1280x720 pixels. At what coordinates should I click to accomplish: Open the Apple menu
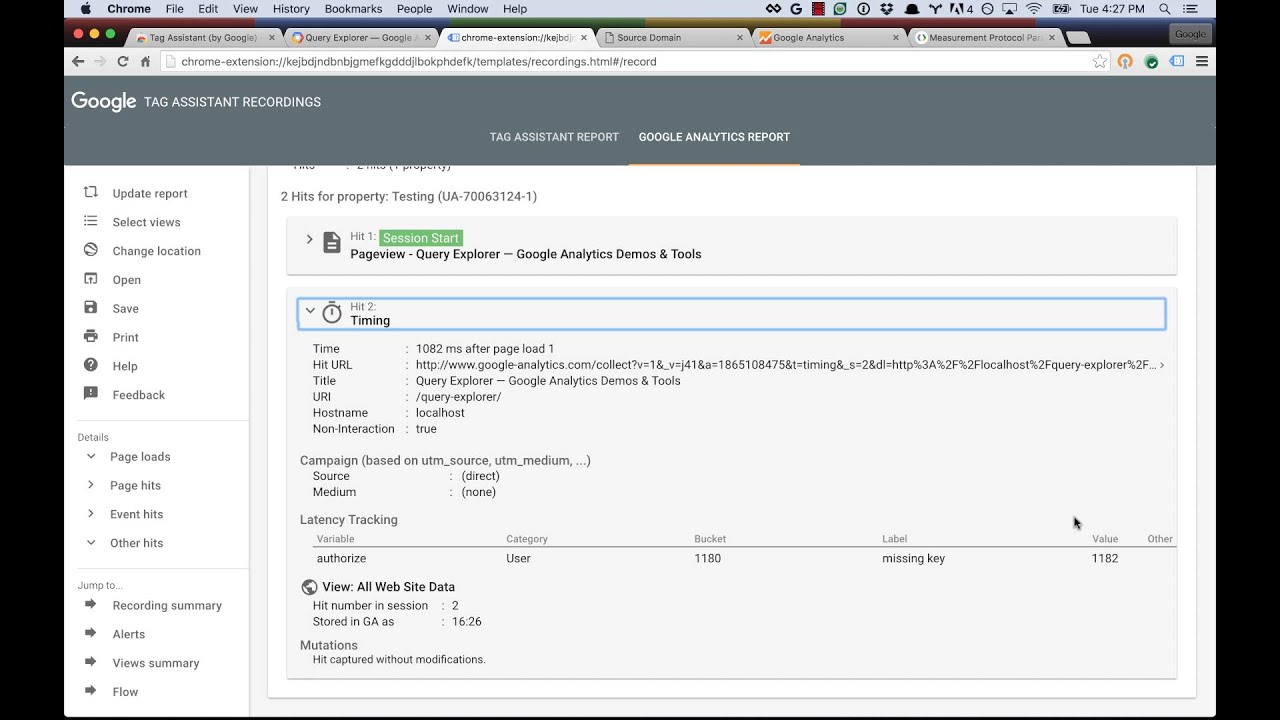pos(85,9)
